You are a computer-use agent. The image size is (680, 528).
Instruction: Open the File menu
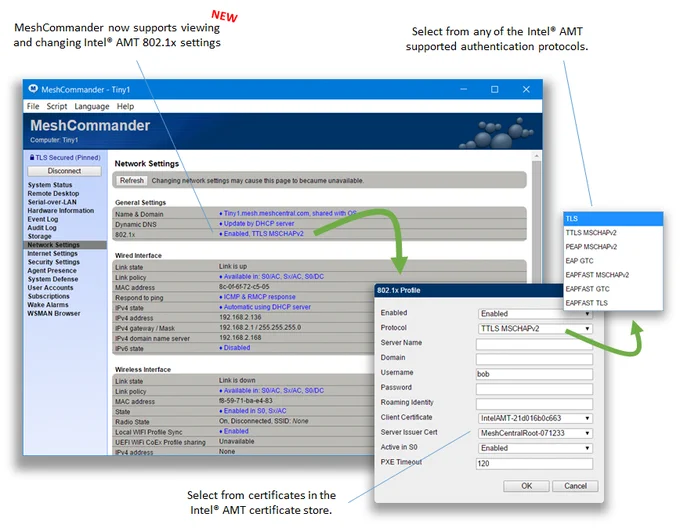click(33, 106)
